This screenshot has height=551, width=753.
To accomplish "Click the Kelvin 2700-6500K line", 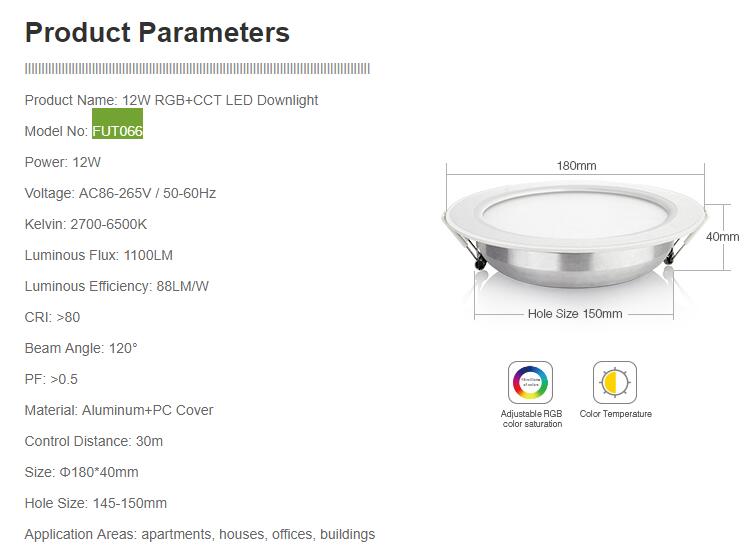I will pyautogui.click(x=85, y=224).
